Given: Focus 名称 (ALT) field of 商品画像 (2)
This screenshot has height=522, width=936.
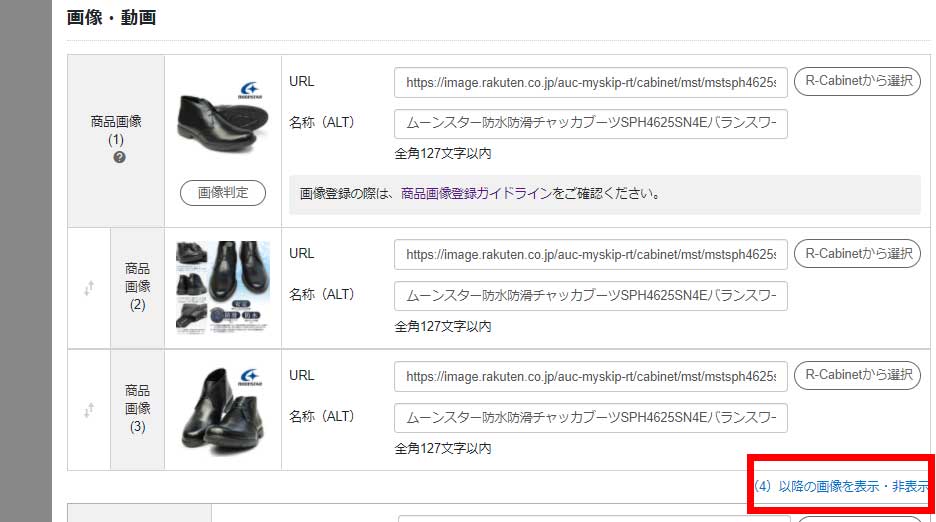Looking at the screenshot, I should pos(590,296).
